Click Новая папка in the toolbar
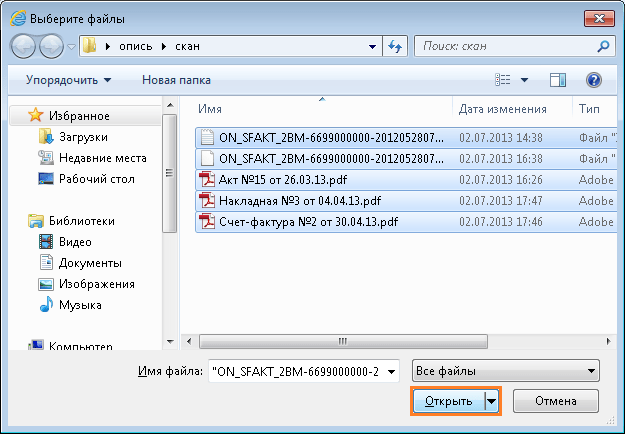The image size is (626, 435). (x=176, y=79)
